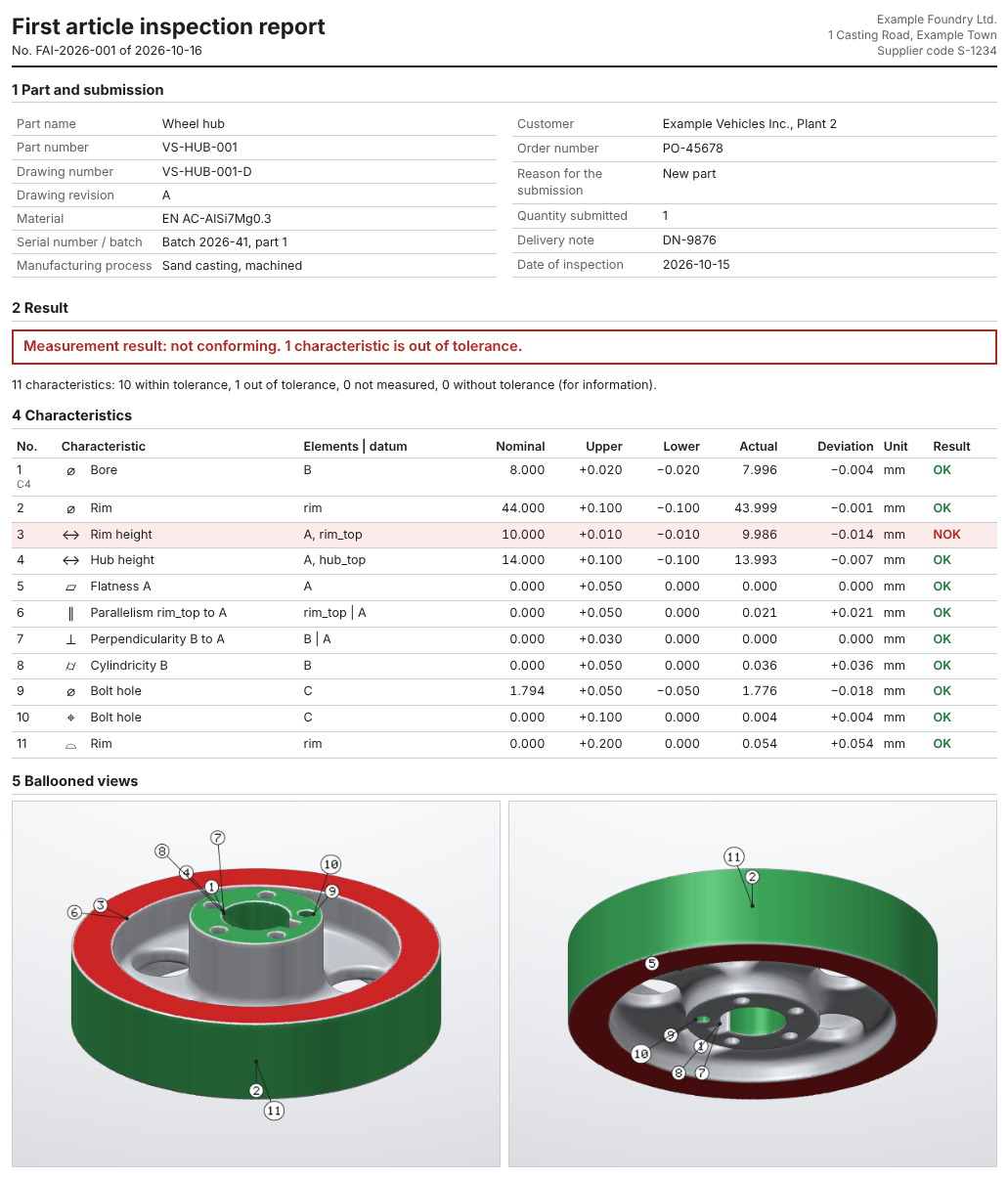Image resolution: width=1008 pixels, height=1178 pixels.
Task: Click nominal 44.000 in the Rim row
Action: coord(523,508)
